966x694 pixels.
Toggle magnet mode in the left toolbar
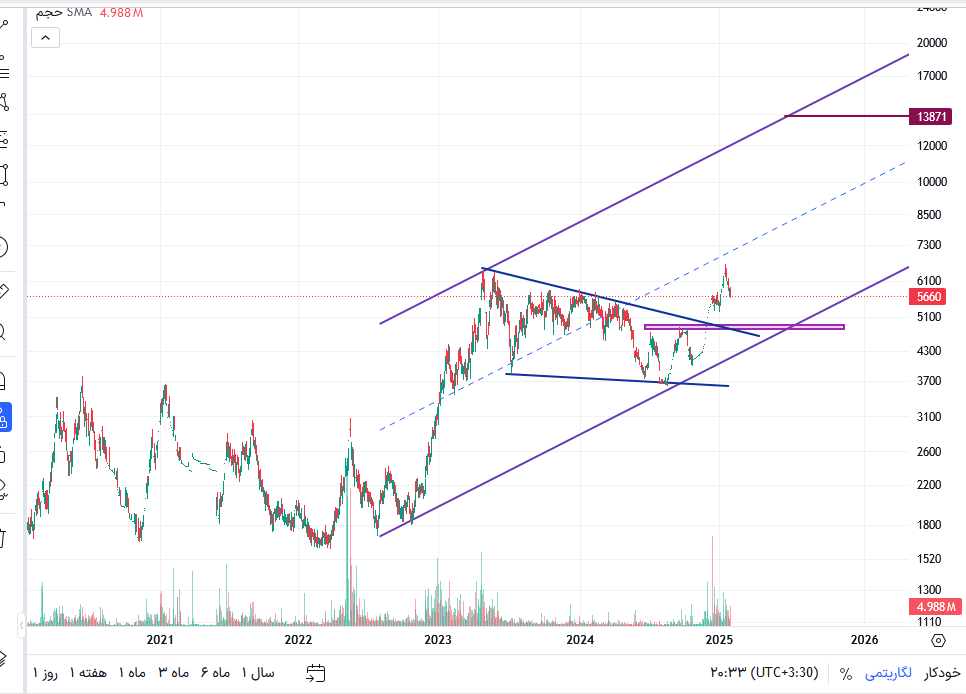(3, 381)
